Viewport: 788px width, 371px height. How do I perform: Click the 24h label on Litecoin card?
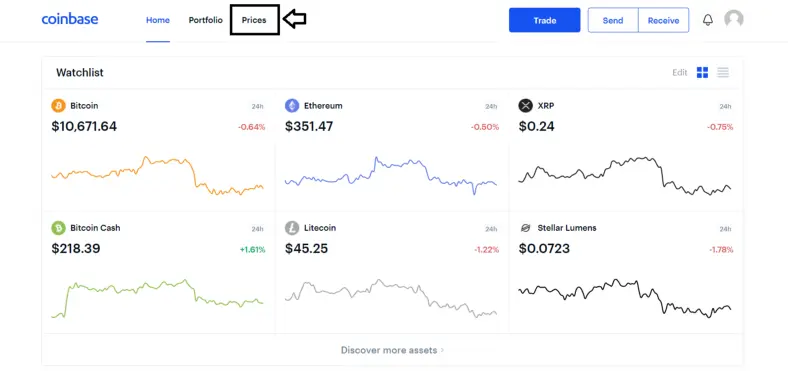[491, 229]
